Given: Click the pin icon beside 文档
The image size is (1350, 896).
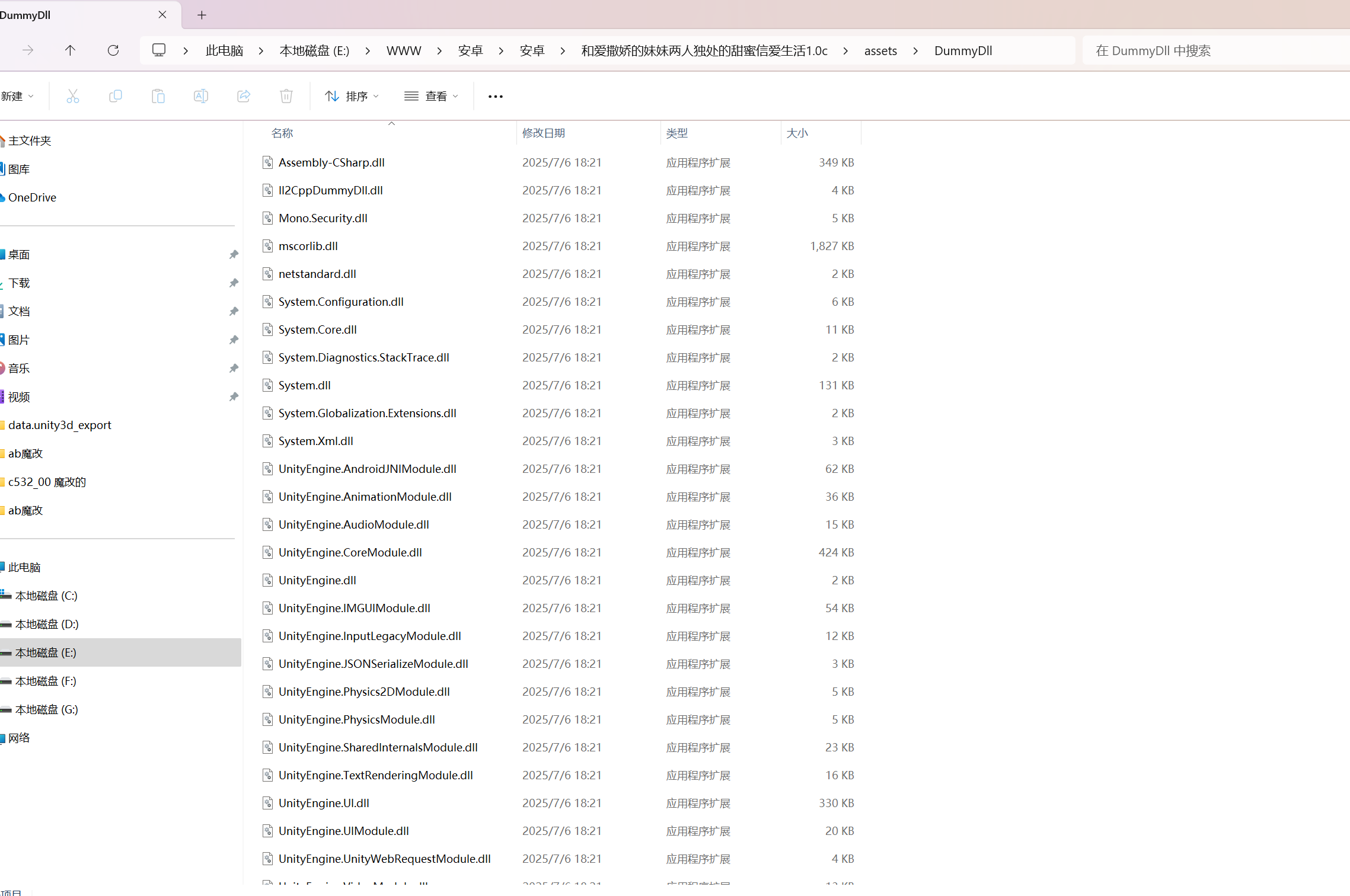Looking at the screenshot, I should point(234,312).
